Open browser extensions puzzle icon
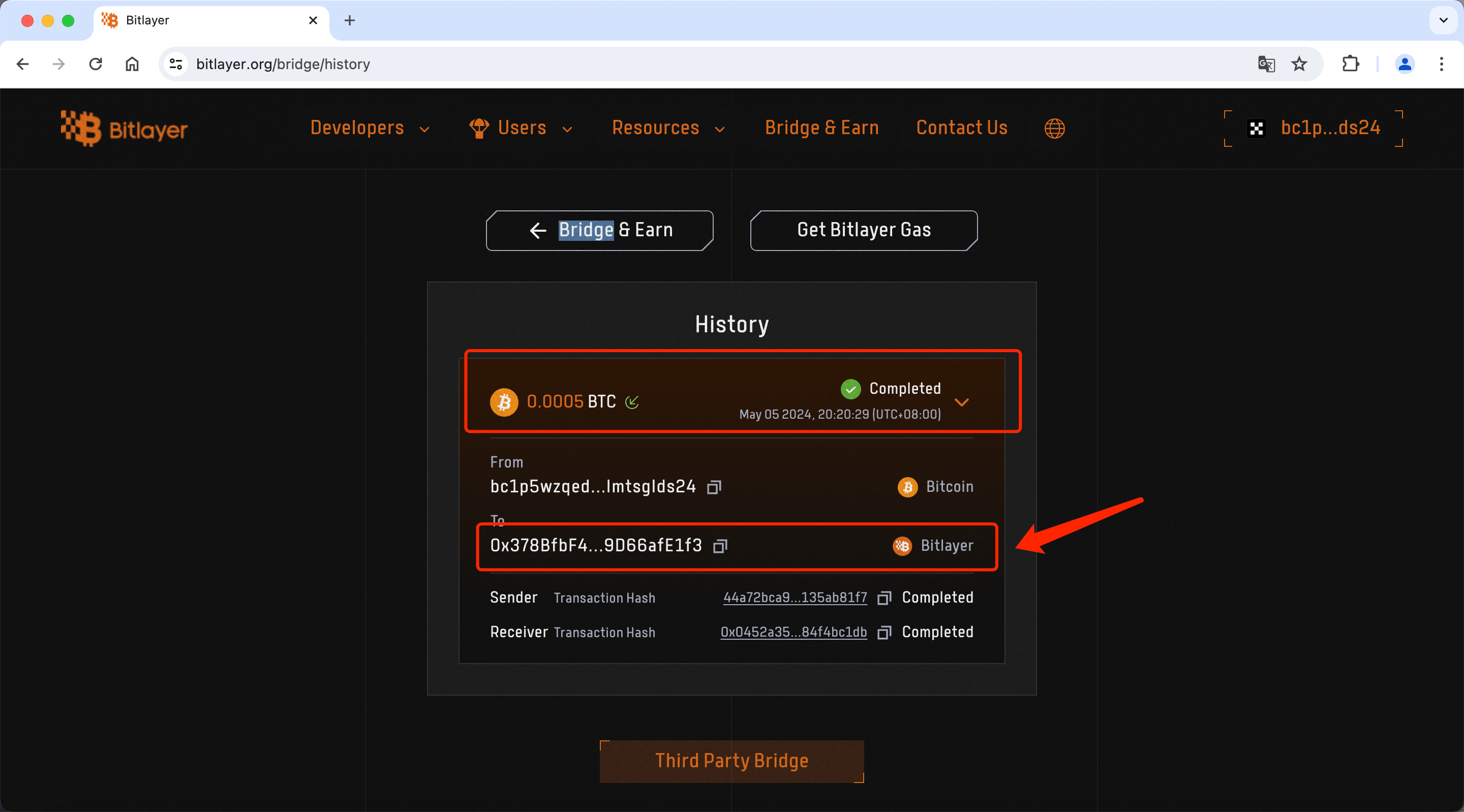Screen dimensions: 1464x812 coord(1350,64)
